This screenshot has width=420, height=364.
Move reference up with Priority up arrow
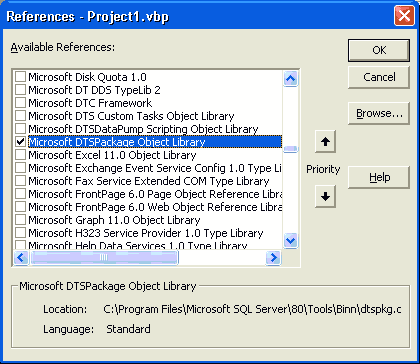[325, 142]
